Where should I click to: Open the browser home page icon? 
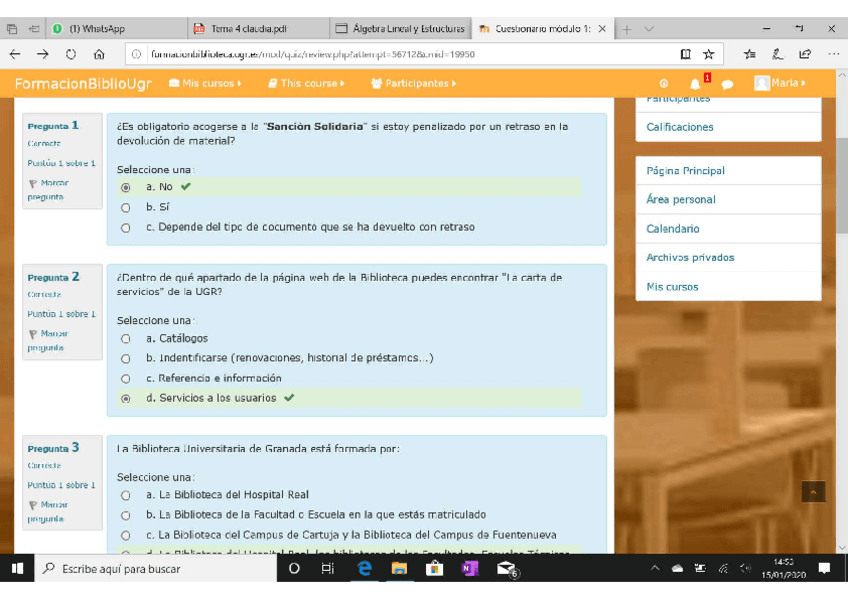(99, 54)
